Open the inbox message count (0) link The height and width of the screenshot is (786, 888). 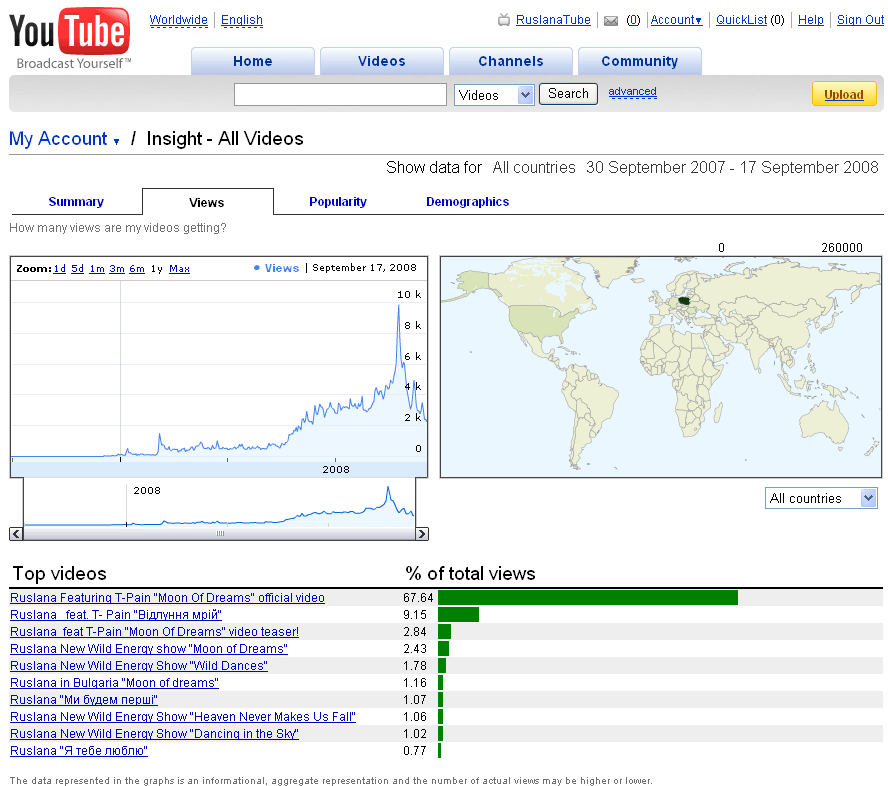[x=633, y=20]
